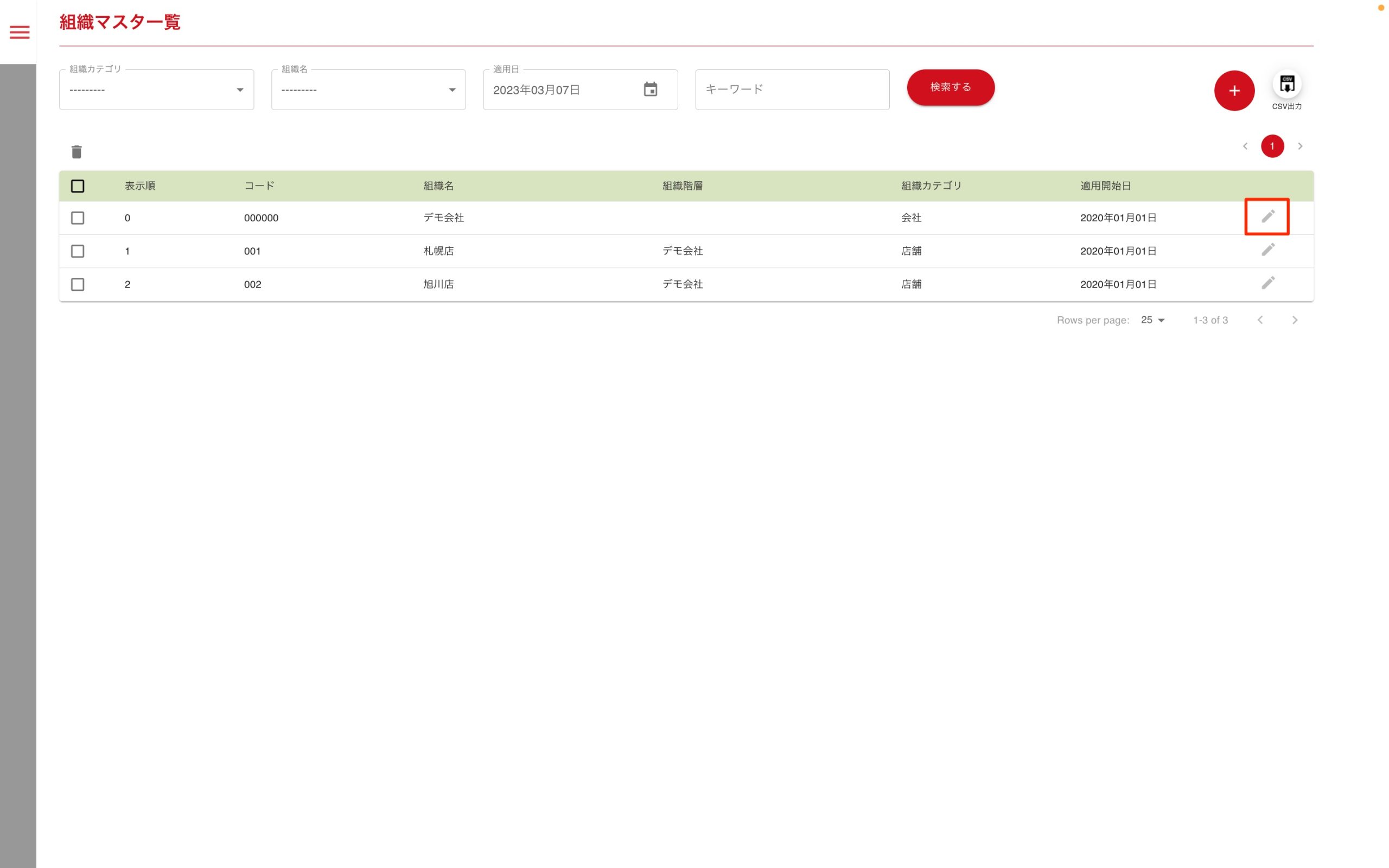Open calendar picker in 適用日 field

(649, 90)
